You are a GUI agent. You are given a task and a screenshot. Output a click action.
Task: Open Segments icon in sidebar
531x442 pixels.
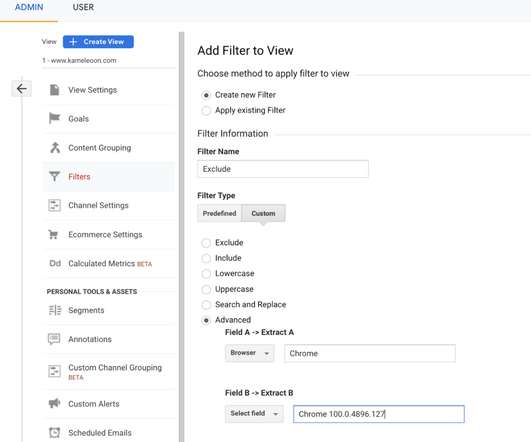coord(55,310)
